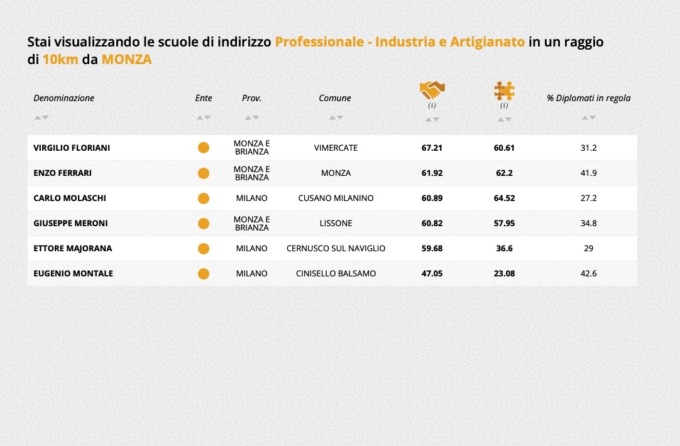The height and width of the screenshot is (446, 680).
Task: Click value 60.61 in Floriani row
Action: point(504,148)
